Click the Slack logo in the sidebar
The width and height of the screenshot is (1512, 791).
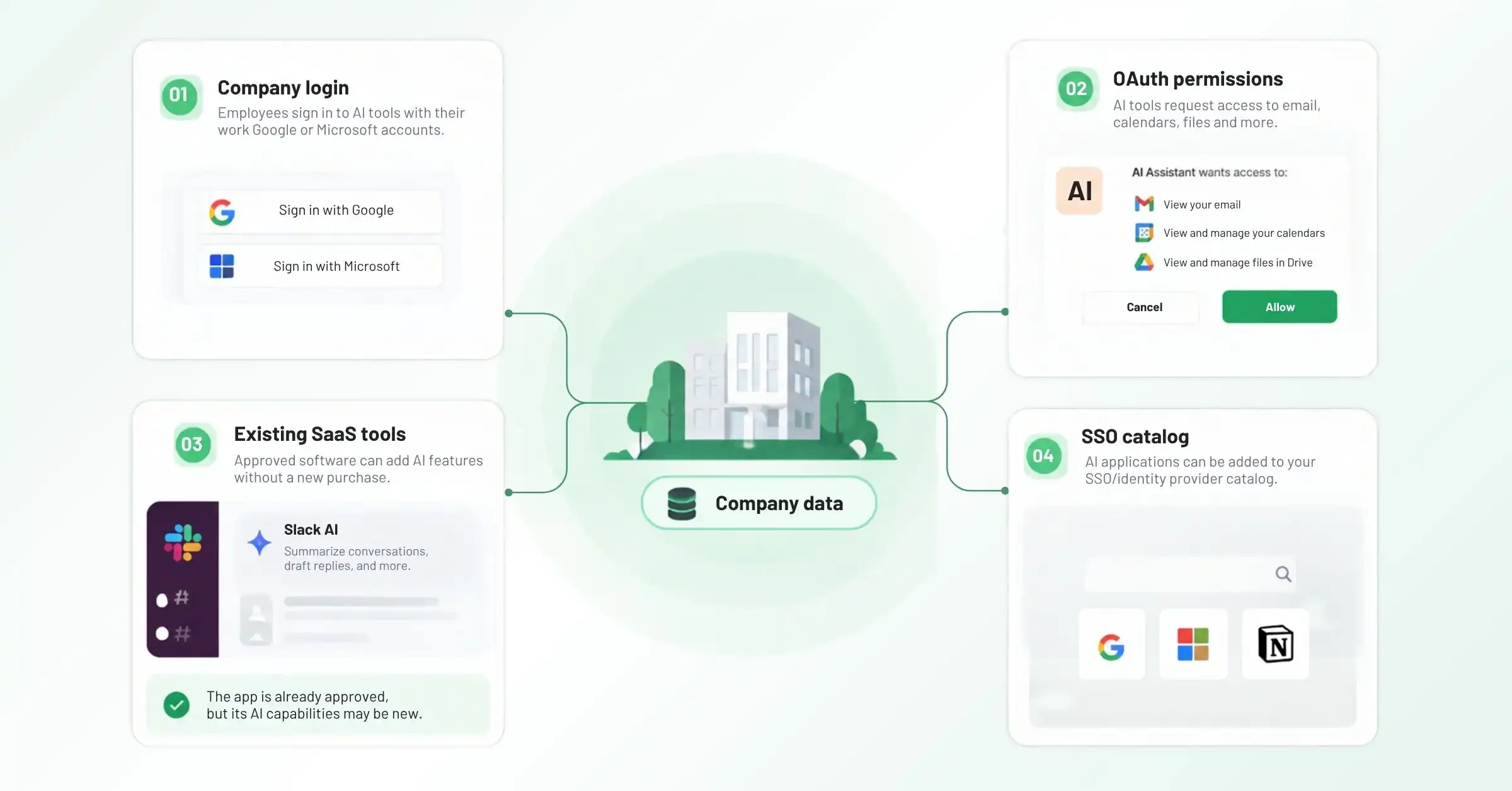183,542
